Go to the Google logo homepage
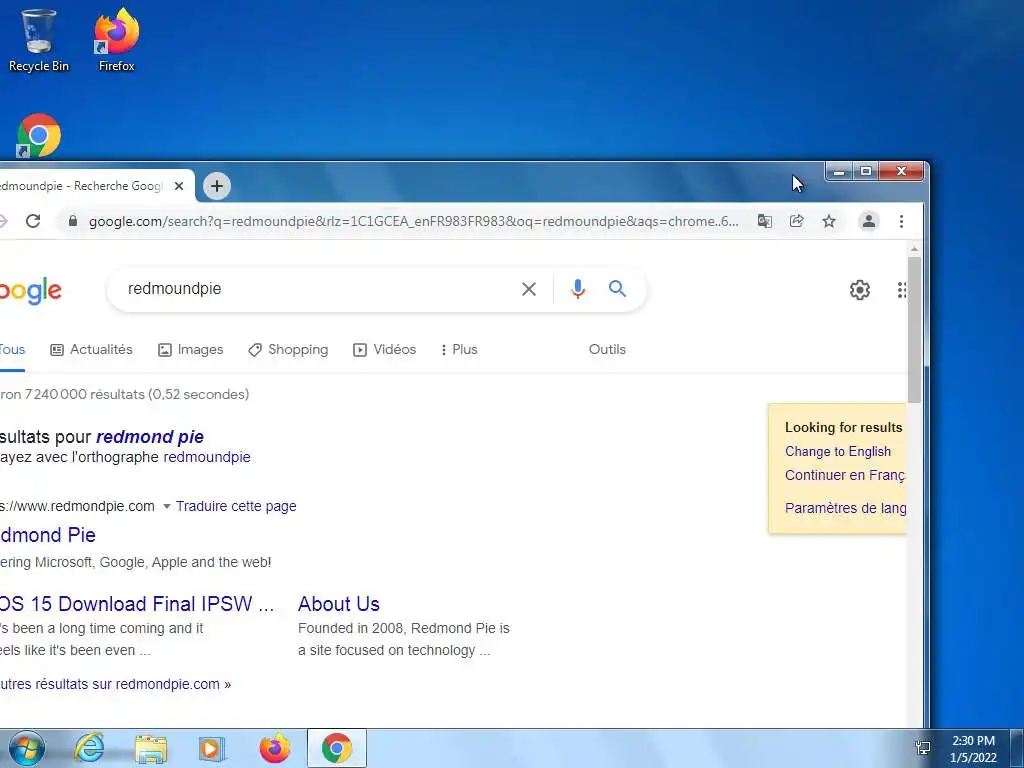 click(31, 290)
